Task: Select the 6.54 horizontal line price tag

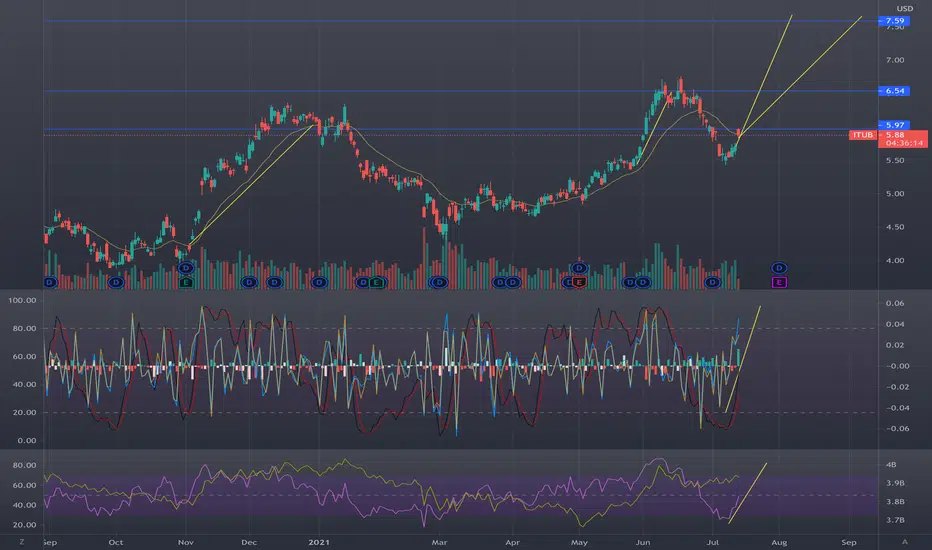Action: (895, 91)
